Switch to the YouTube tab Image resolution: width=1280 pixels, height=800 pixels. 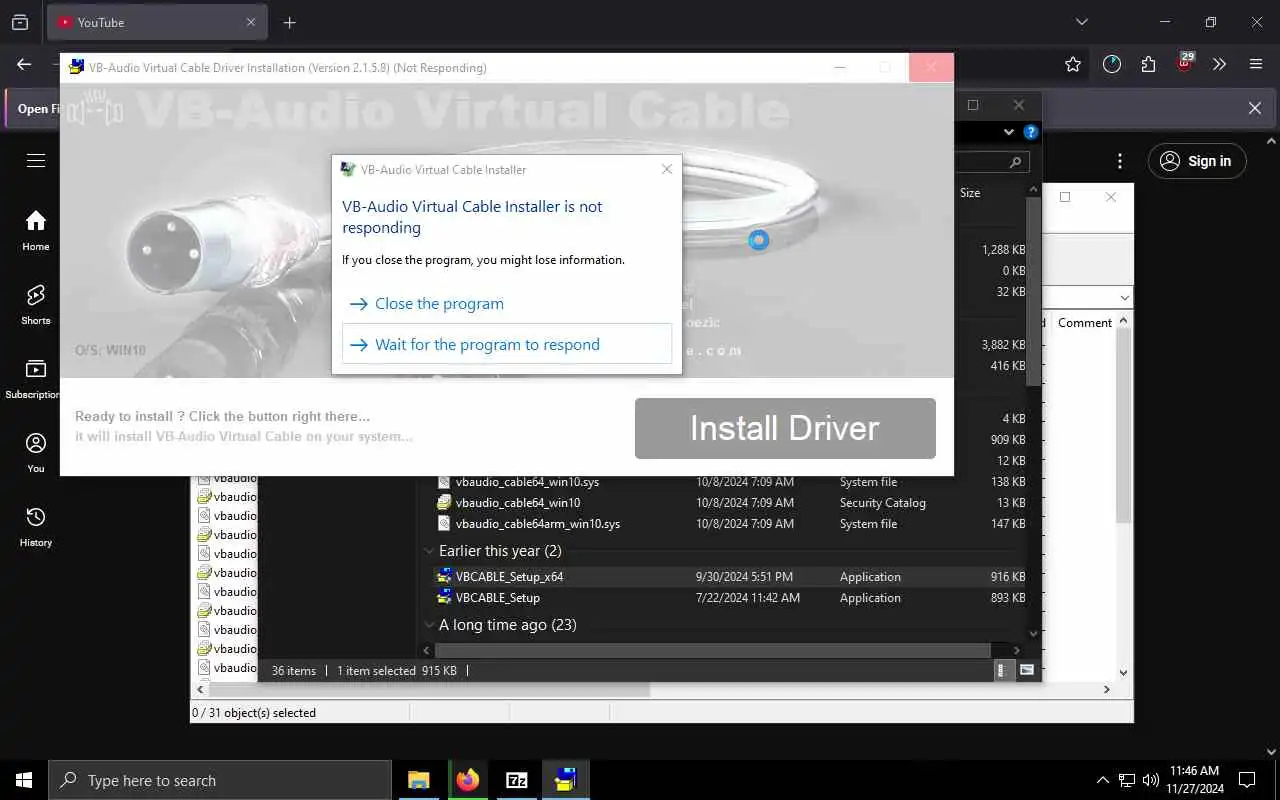(156, 22)
